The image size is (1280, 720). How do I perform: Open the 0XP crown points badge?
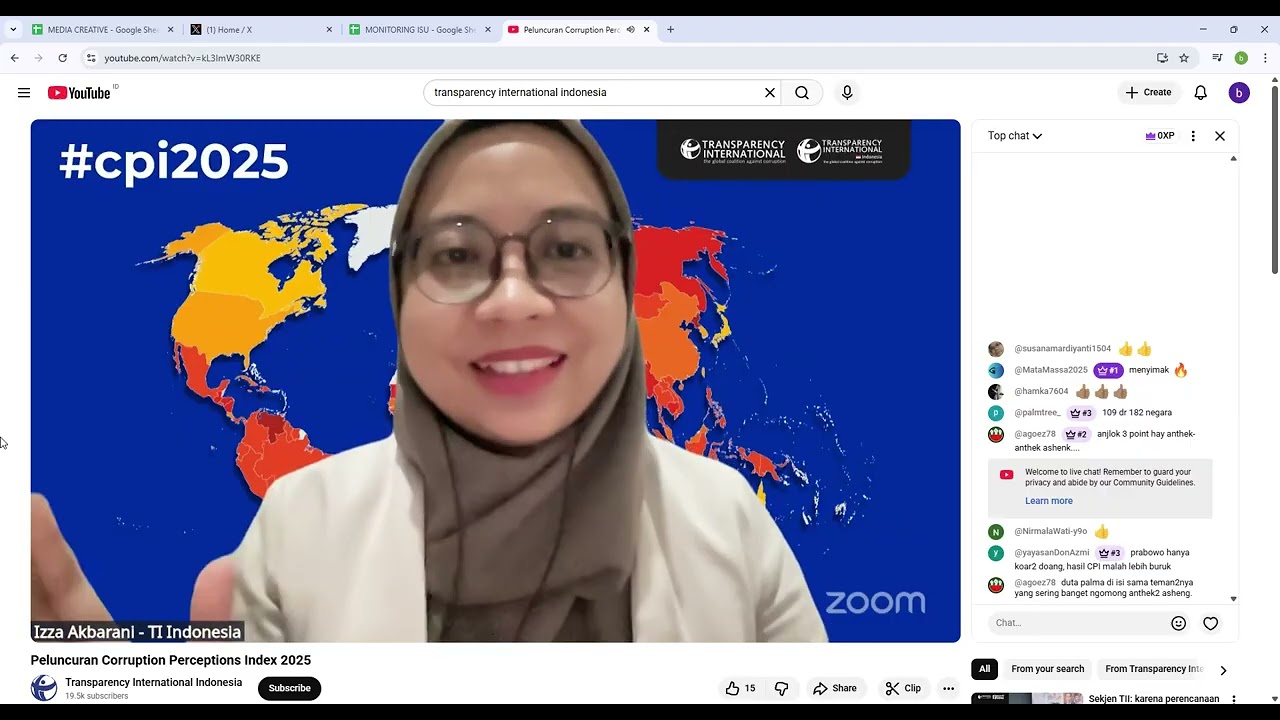[x=1160, y=136]
